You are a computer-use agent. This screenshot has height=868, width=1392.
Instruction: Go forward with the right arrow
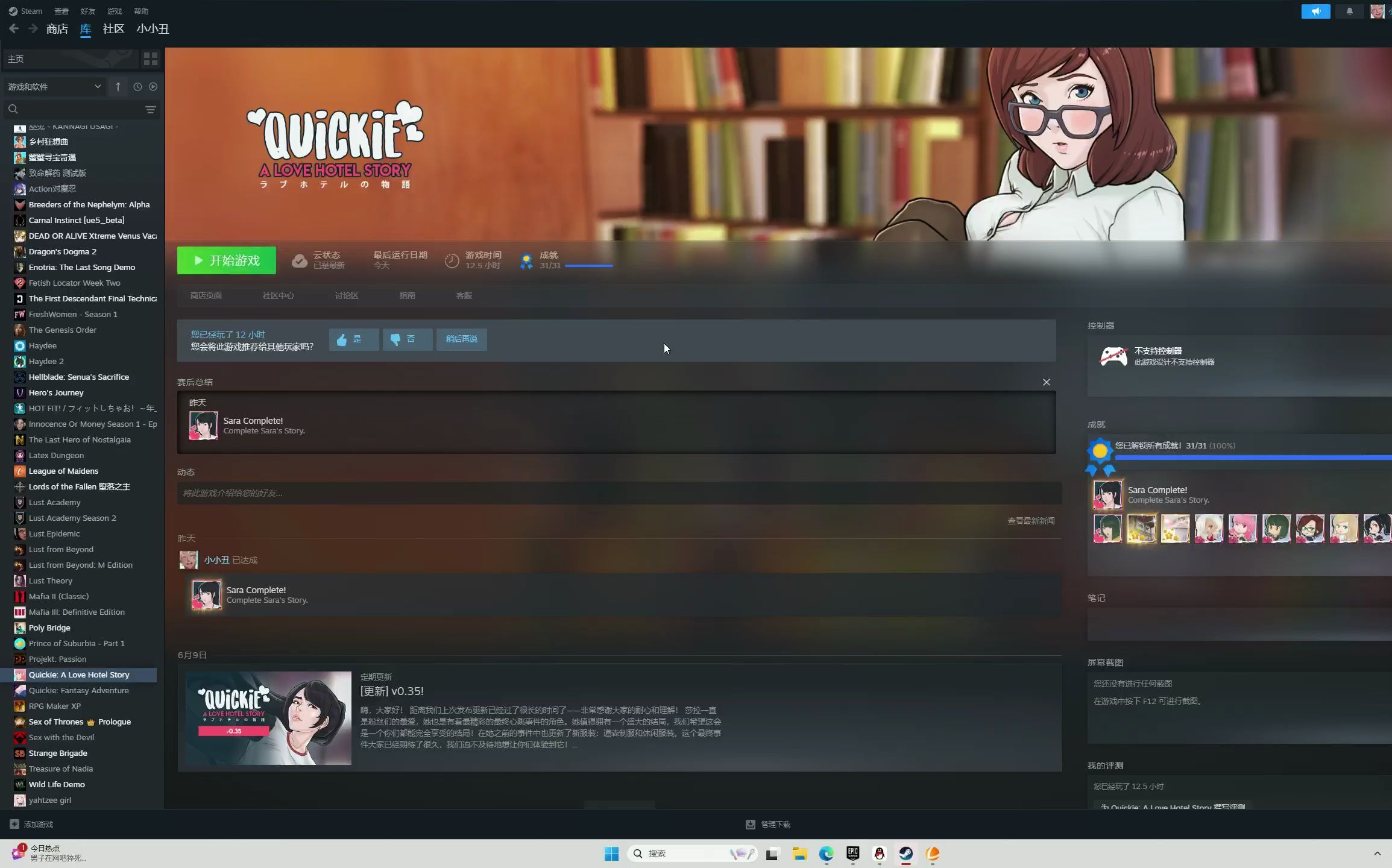click(x=33, y=28)
